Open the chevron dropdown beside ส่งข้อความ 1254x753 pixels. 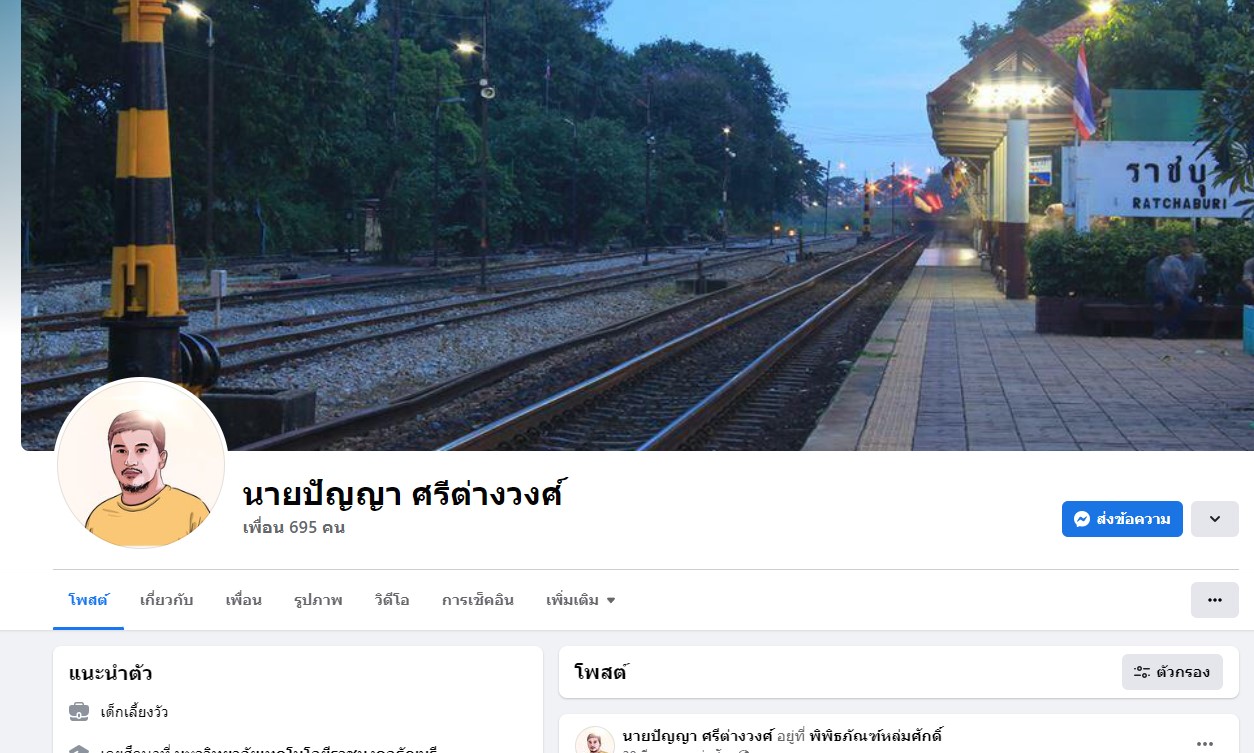click(1215, 519)
